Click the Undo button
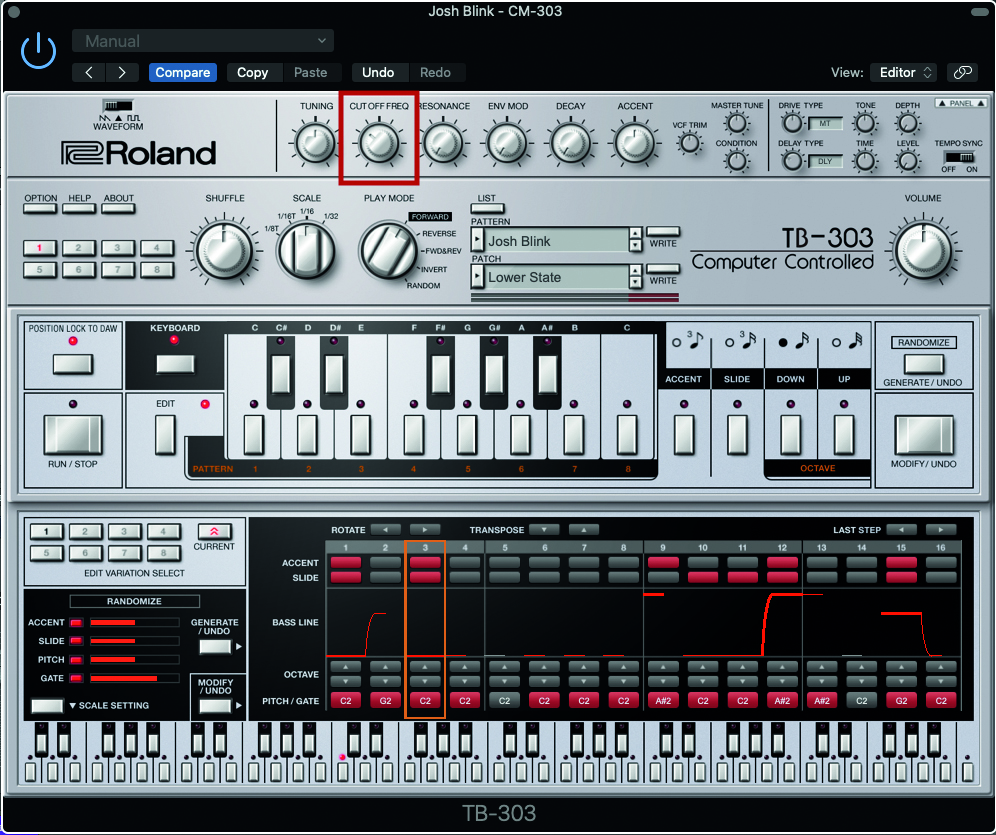 pyautogui.click(x=378, y=72)
